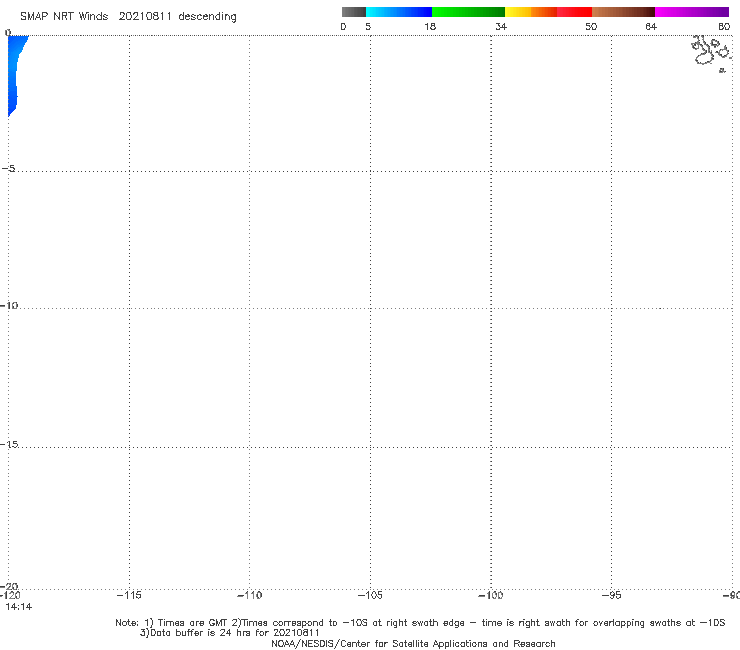Click the latitude label '-5'
The height and width of the screenshot is (650, 740).
pos(9,168)
